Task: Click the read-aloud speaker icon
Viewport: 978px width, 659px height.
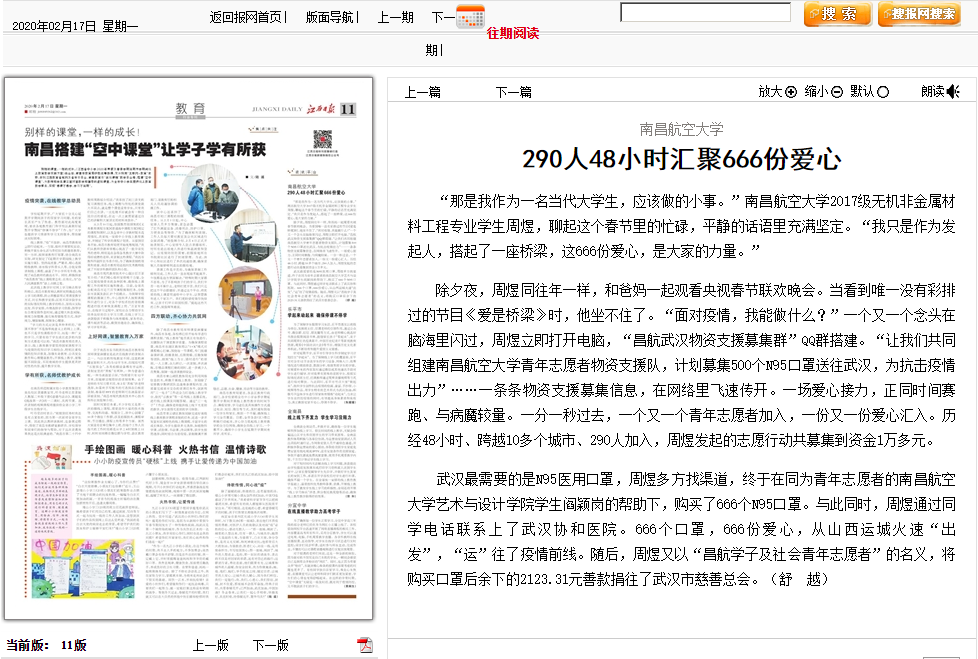Action: tap(953, 92)
